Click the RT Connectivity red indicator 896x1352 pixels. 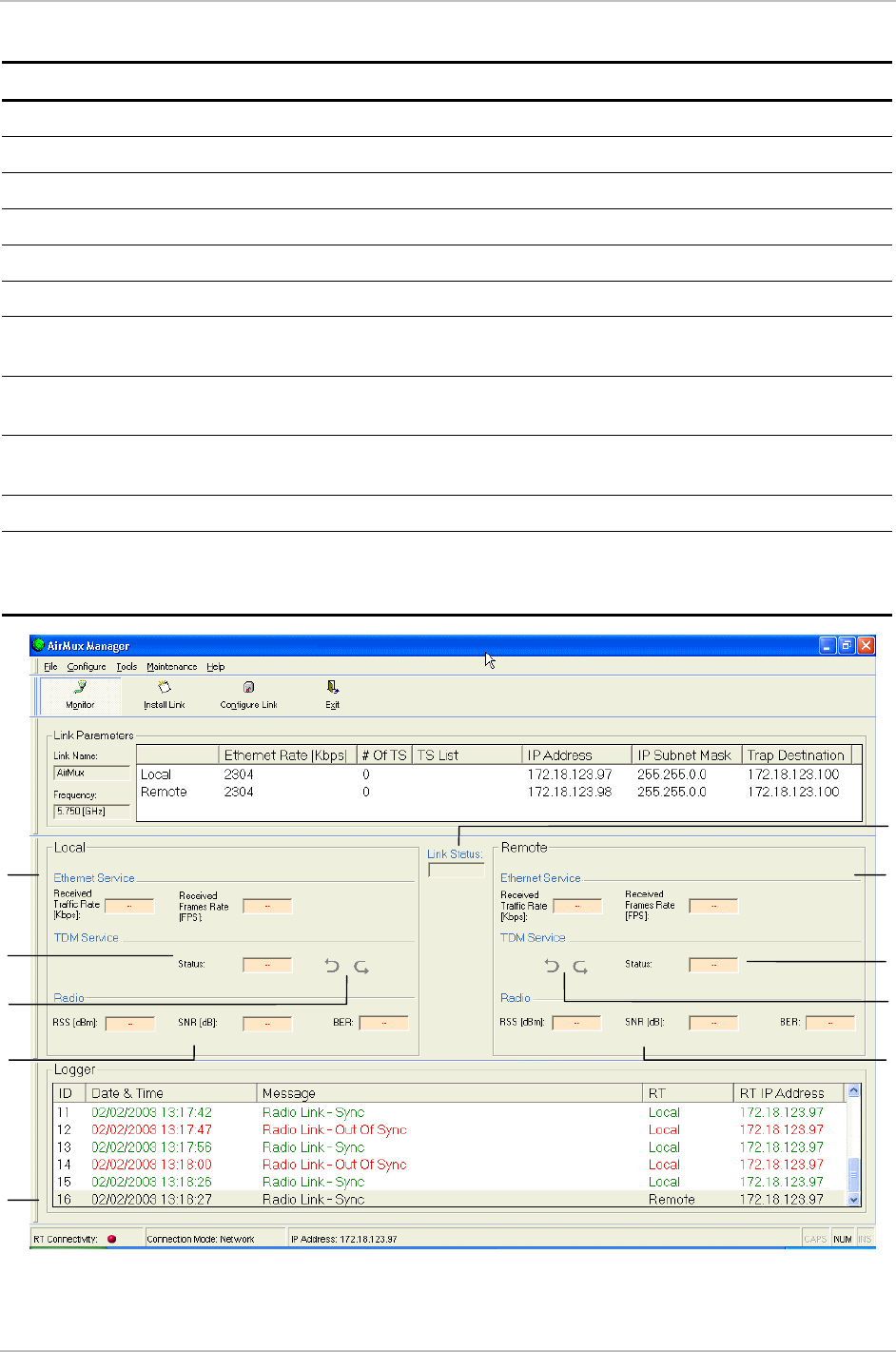(111, 1239)
